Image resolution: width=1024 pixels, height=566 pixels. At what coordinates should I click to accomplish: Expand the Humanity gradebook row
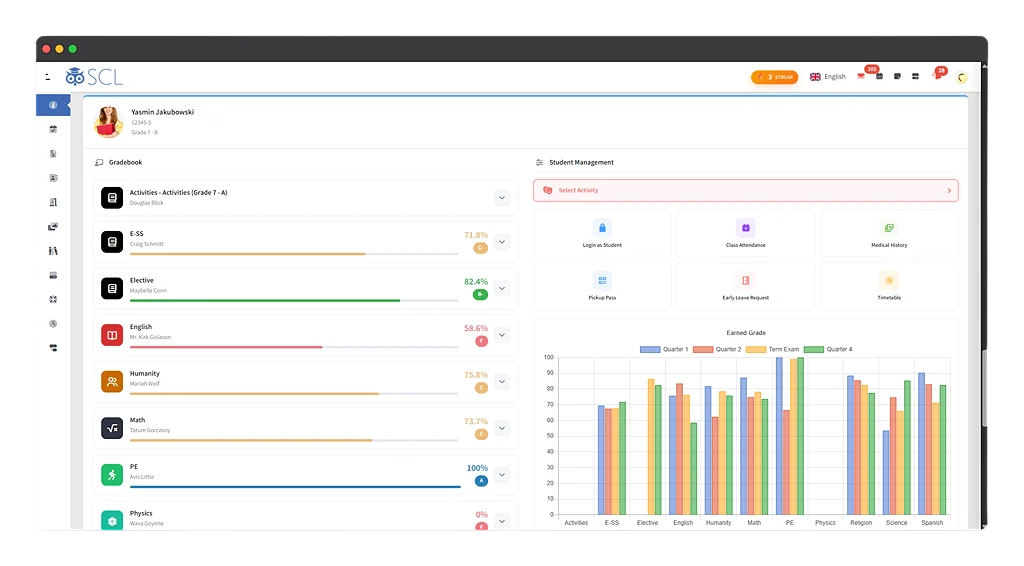pos(502,381)
